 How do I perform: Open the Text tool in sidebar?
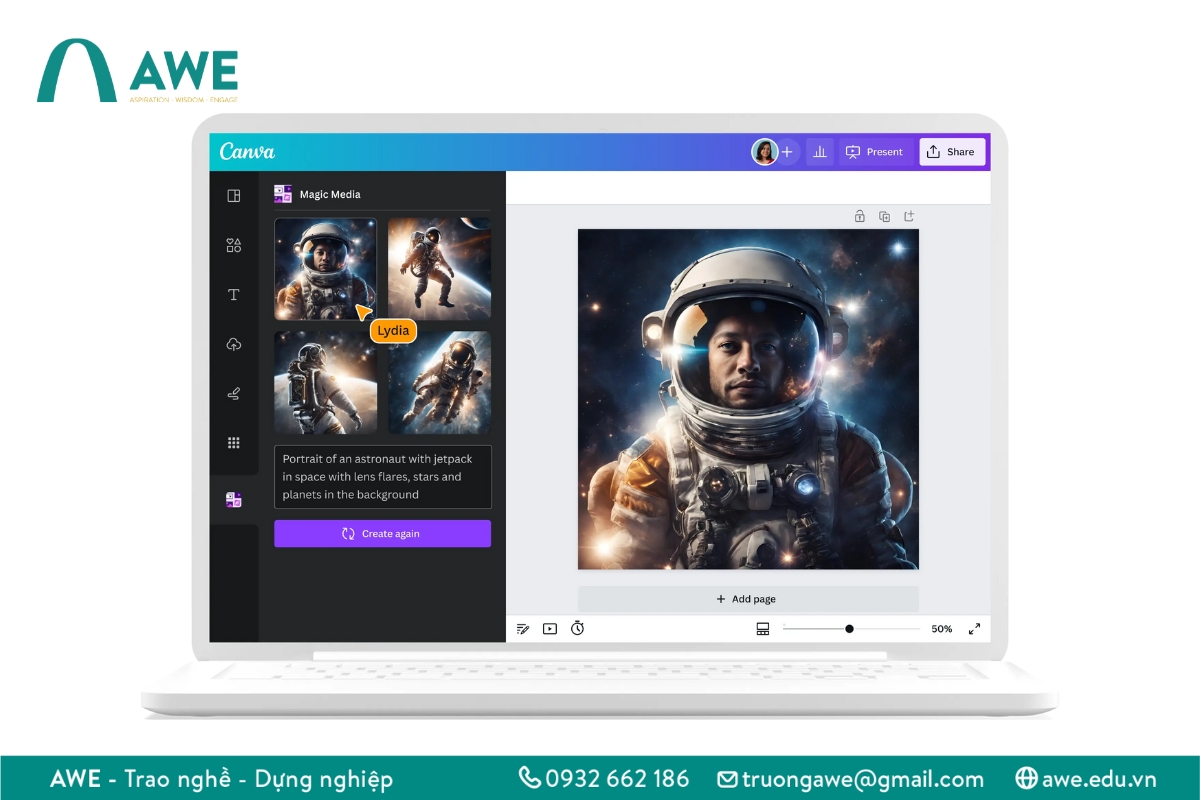tap(233, 295)
